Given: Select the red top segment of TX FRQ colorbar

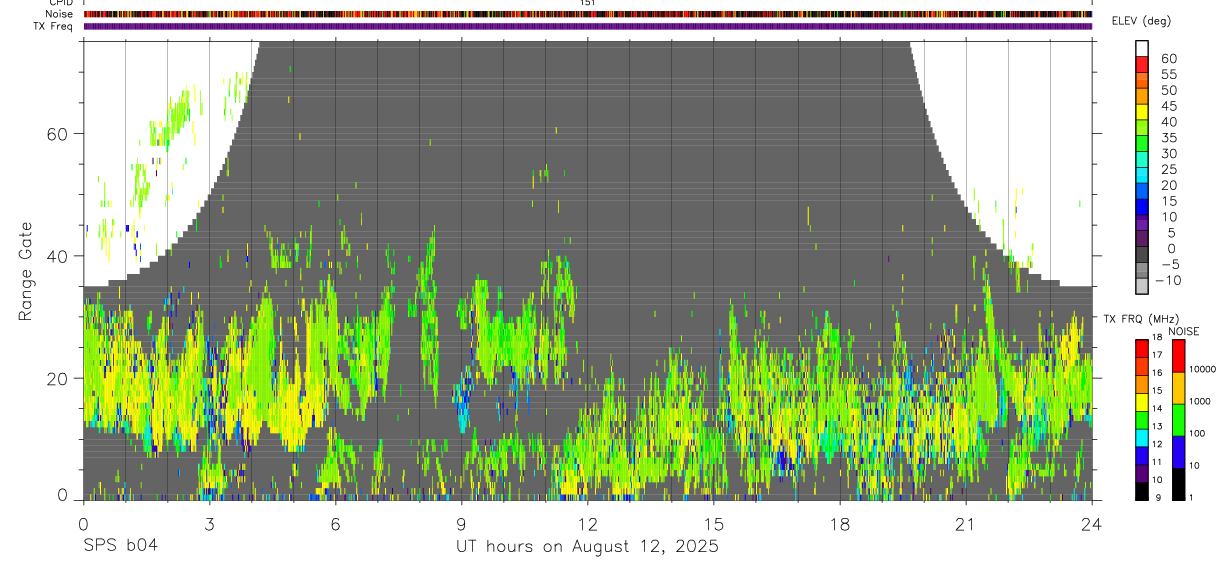Looking at the screenshot, I should 1141,348.
